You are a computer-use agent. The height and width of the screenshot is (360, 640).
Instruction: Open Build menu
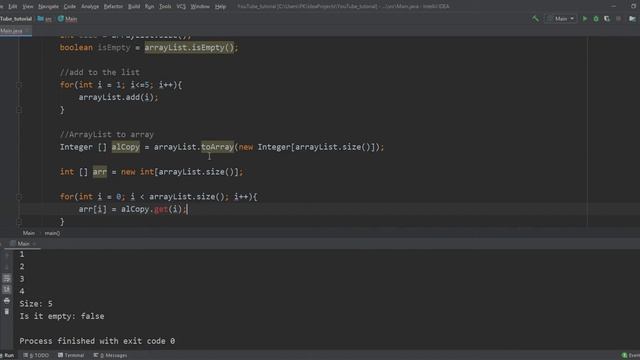pyautogui.click(x=134, y=7)
